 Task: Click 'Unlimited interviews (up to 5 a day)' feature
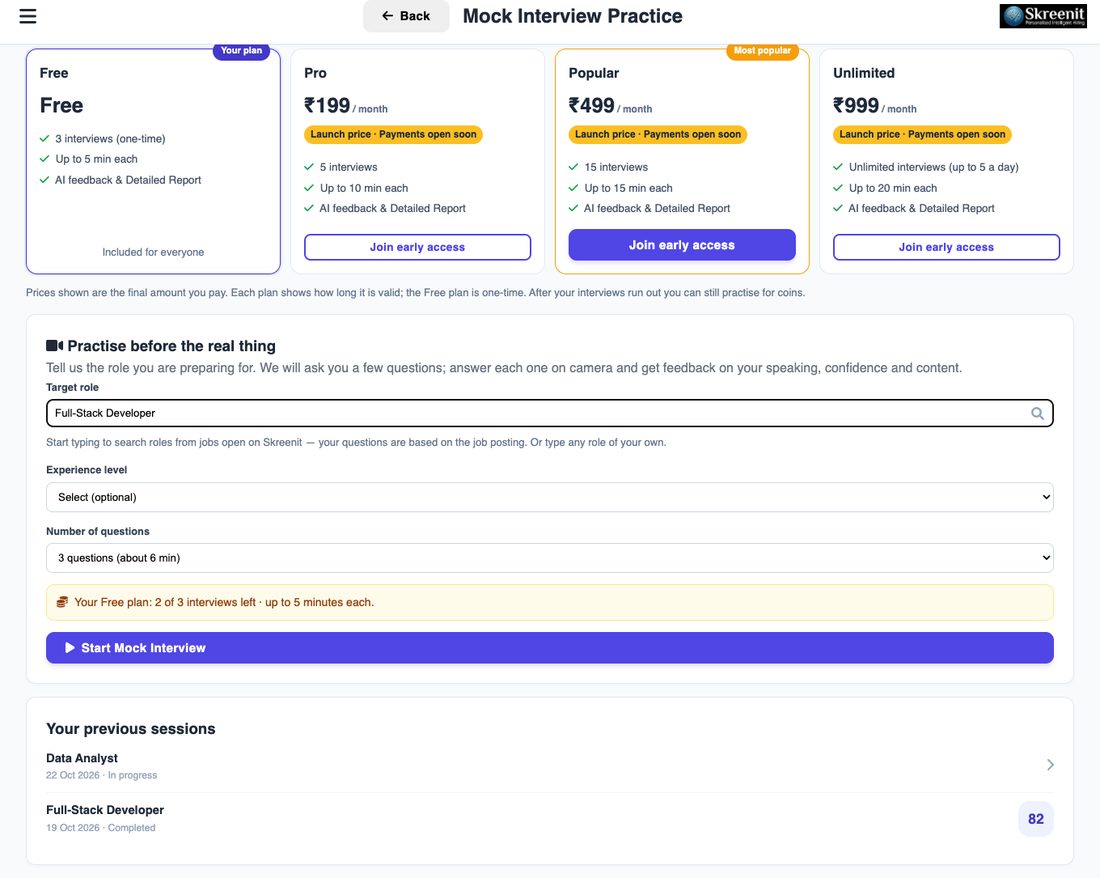934,168
